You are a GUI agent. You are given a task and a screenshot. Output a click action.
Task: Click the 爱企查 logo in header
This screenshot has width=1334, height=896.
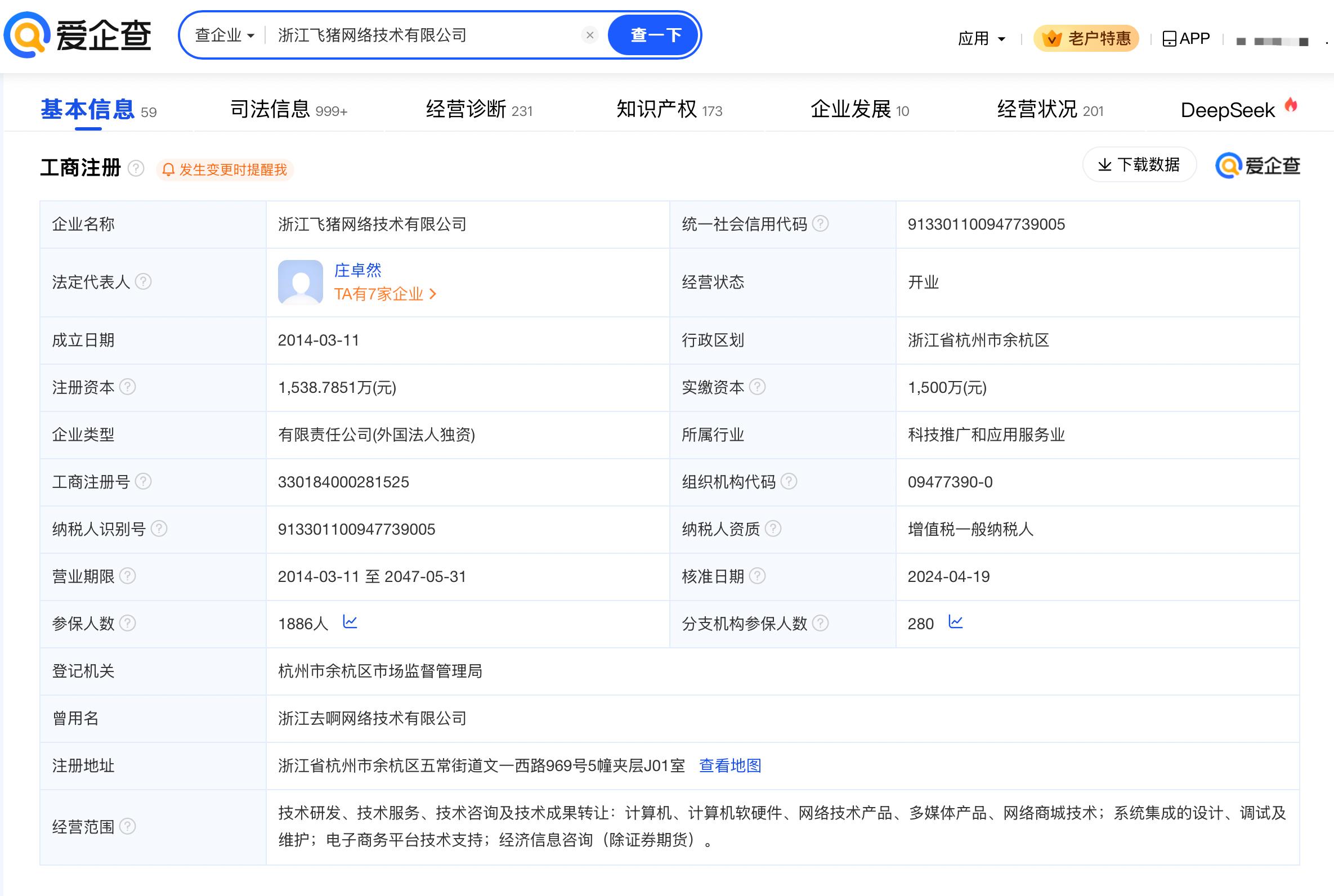78,35
